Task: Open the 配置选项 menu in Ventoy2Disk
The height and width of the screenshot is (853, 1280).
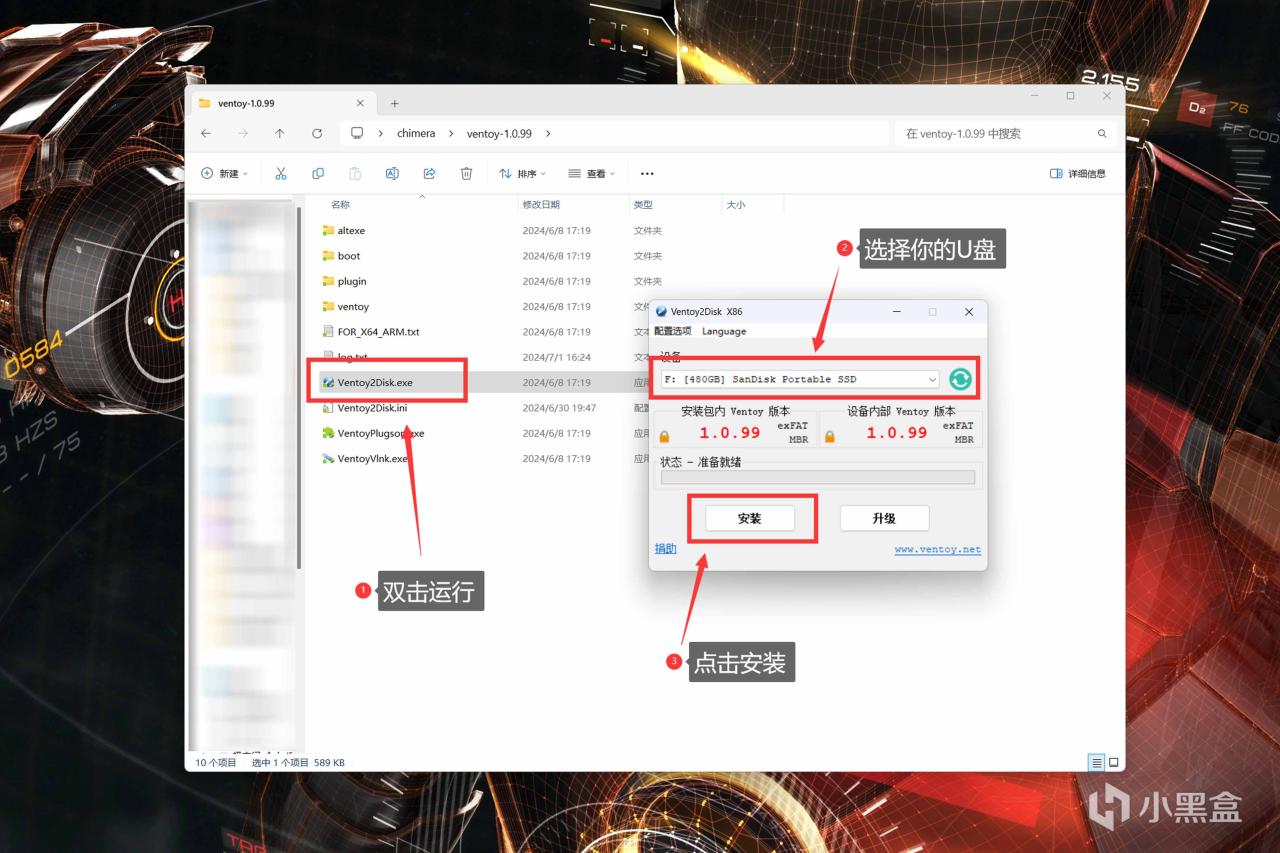Action: coord(673,331)
